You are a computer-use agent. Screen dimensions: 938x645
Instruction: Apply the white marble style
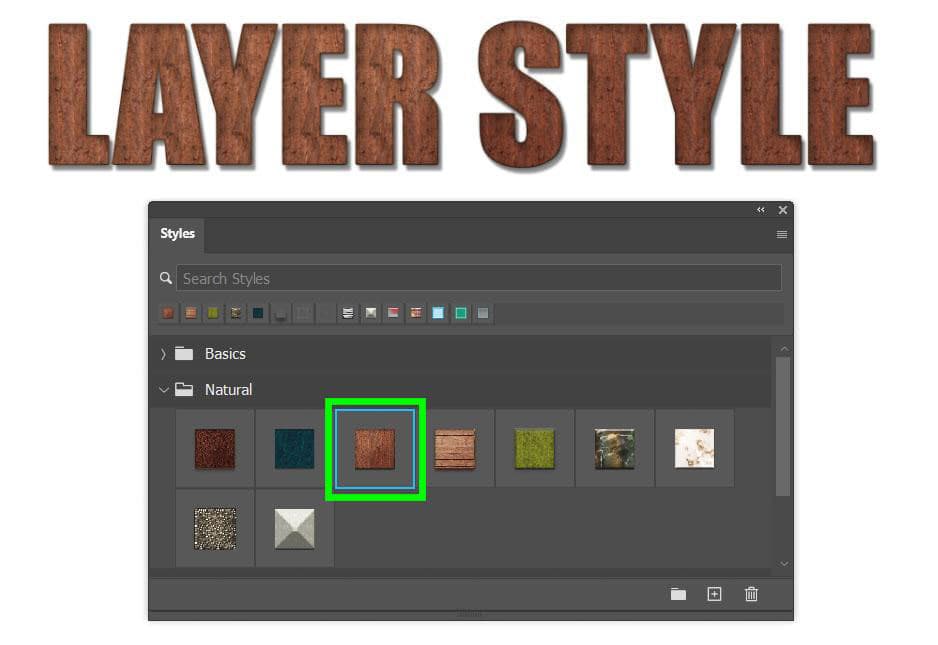[x=694, y=448]
